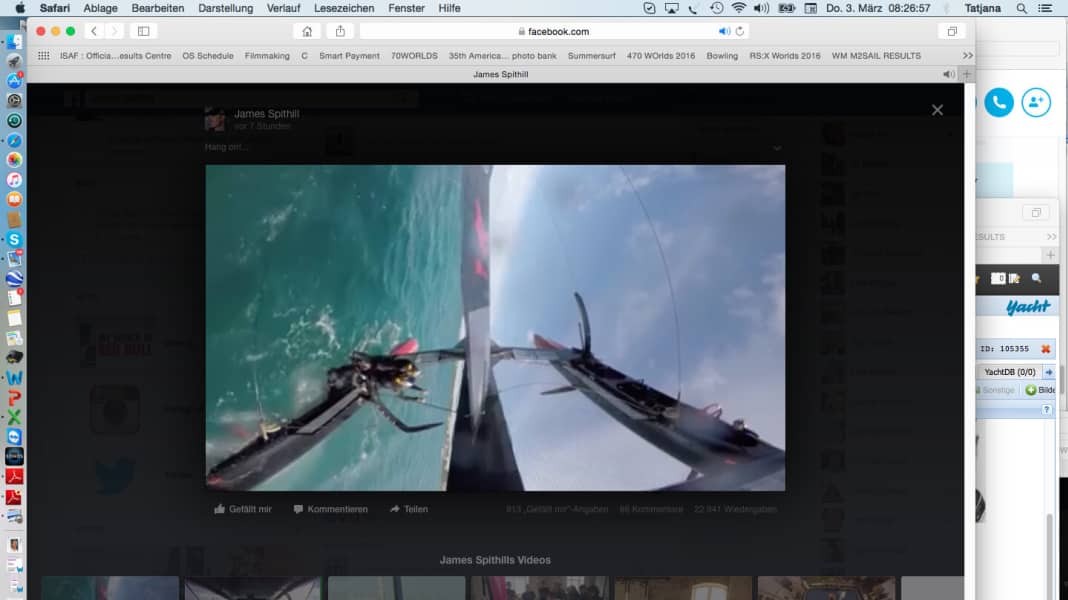Go forward in Safari history
Screen dimensions: 1068x600
tap(114, 31)
